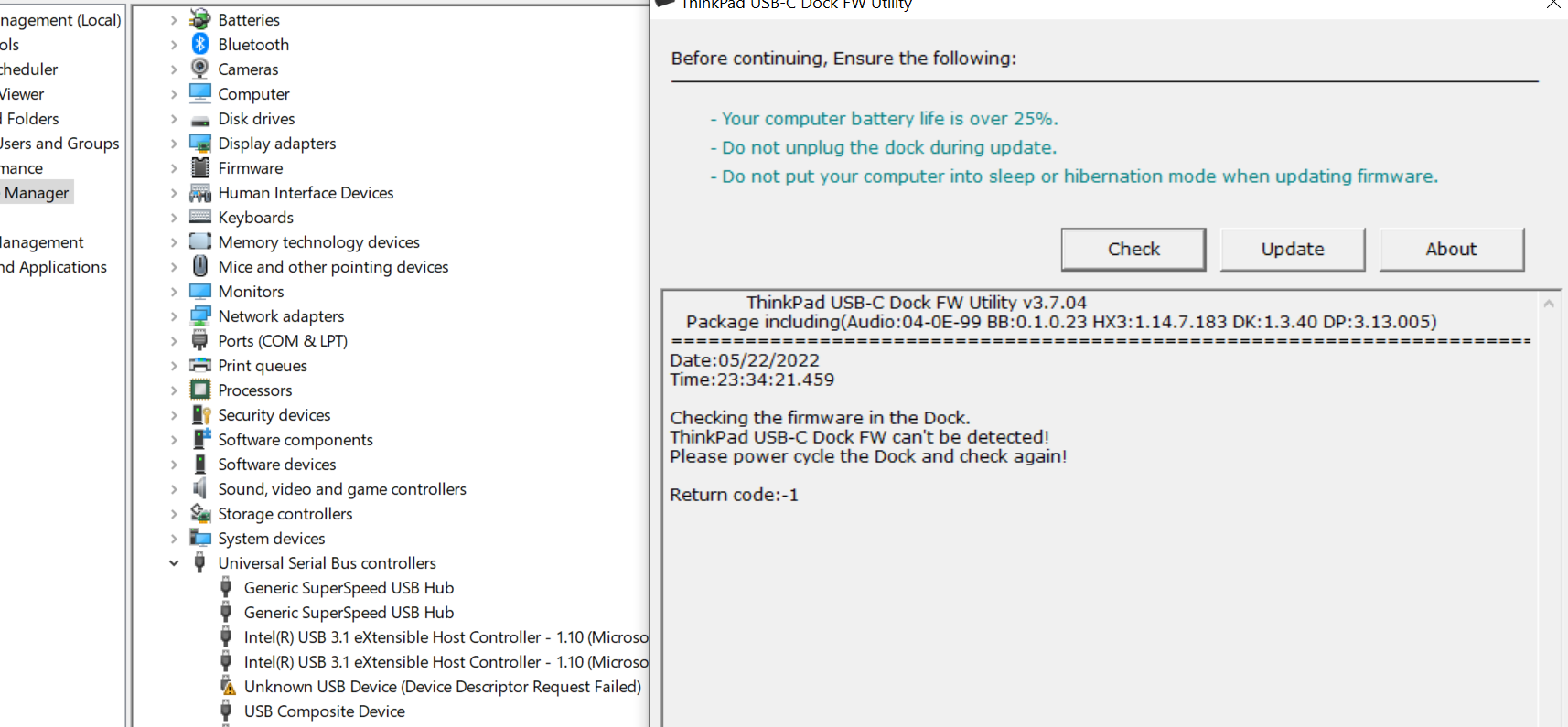Click the Computer category icon
The width and height of the screenshot is (1568, 727).
200,93
